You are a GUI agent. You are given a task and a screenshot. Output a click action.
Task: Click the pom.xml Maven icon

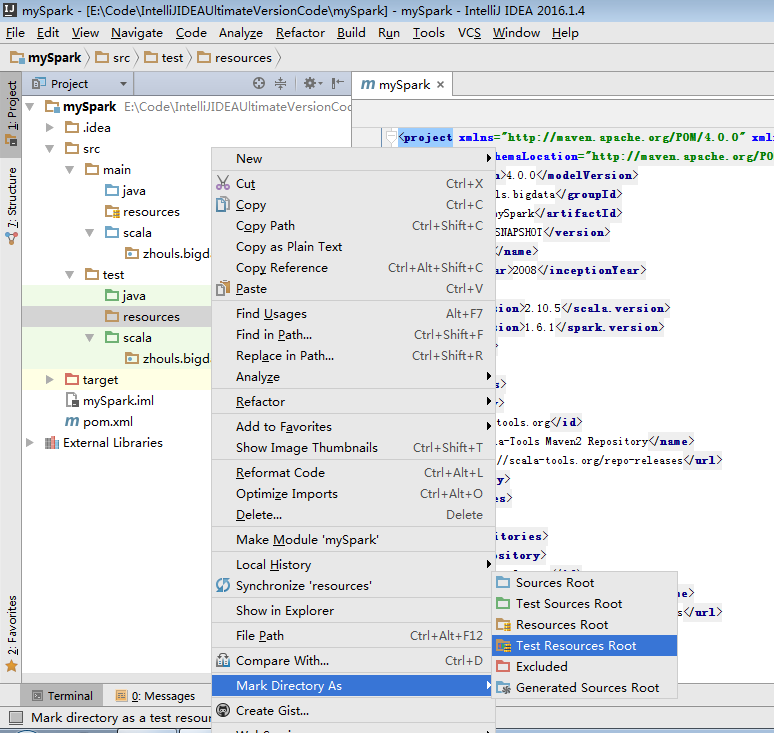(x=72, y=422)
